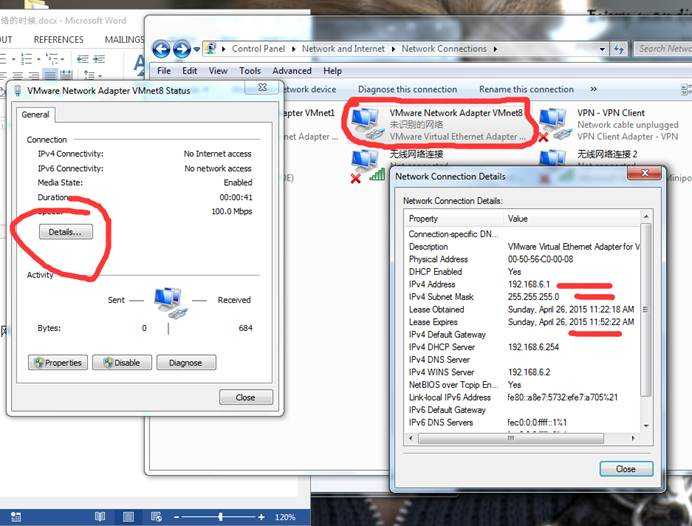This screenshot has height=526, width=692.
Task: Focus the Search Network Connections field
Action: (x=663, y=49)
